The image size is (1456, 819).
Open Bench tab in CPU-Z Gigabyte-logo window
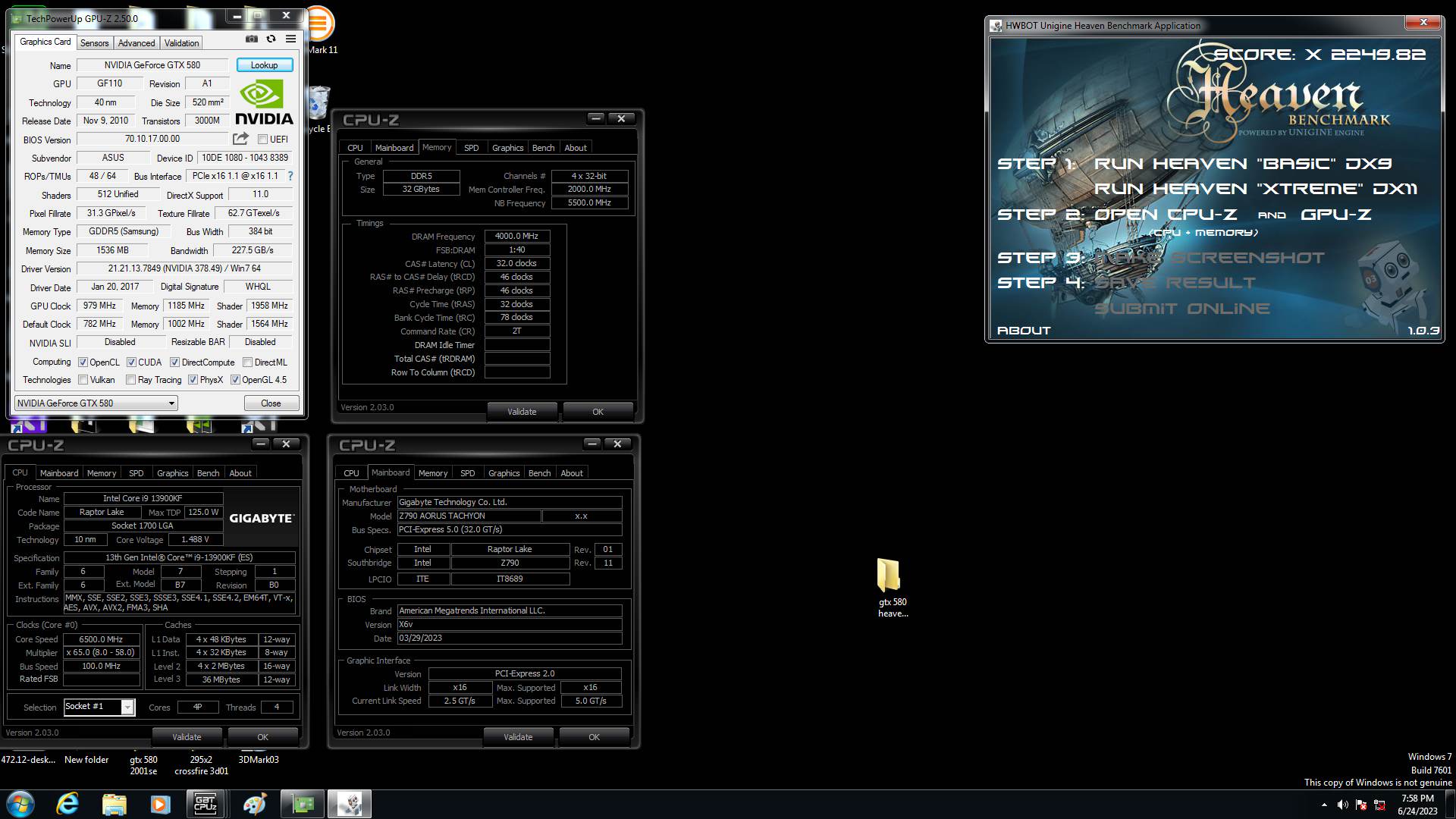(x=208, y=473)
